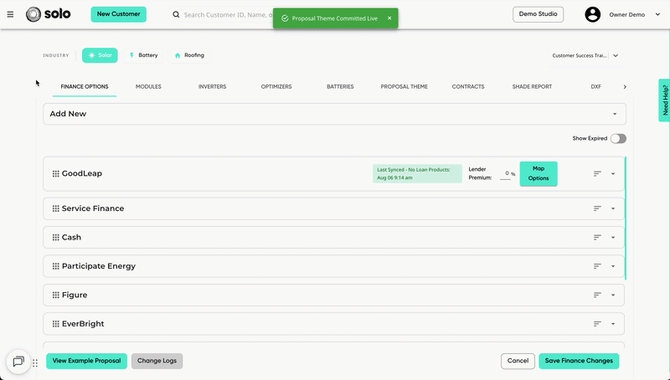Click the search magnifier icon
This screenshot has width=670, height=380.
(176, 15)
